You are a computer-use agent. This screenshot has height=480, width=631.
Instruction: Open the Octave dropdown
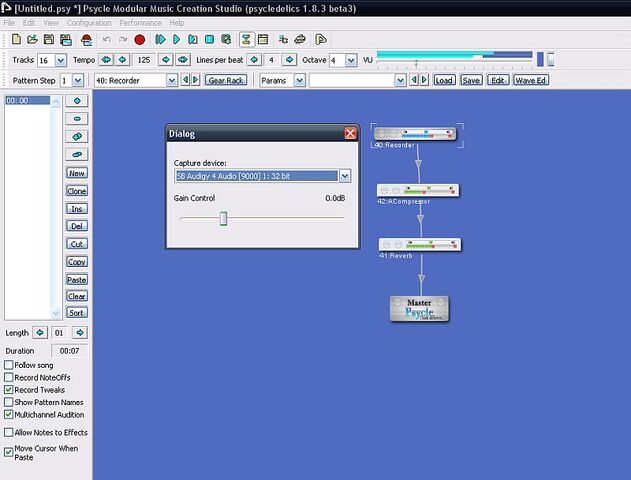(x=351, y=60)
